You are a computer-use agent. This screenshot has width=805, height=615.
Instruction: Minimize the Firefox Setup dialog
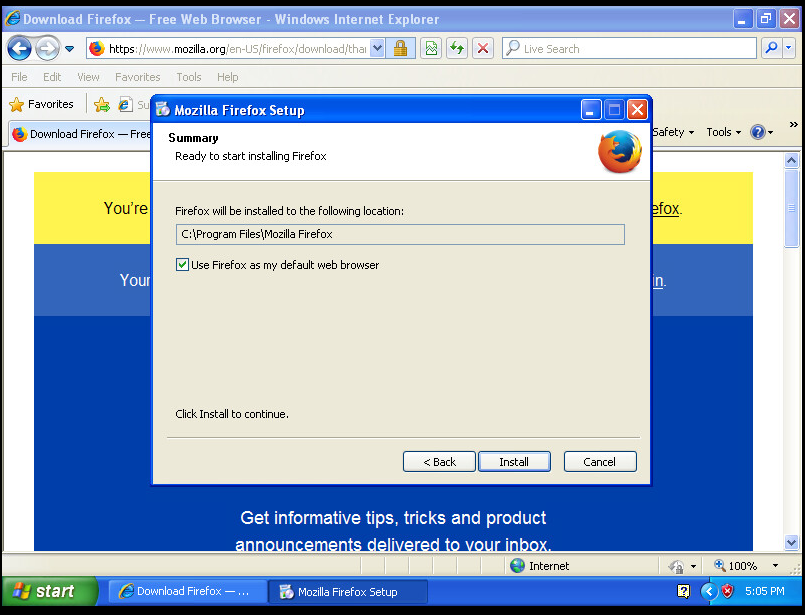coord(591,110)
